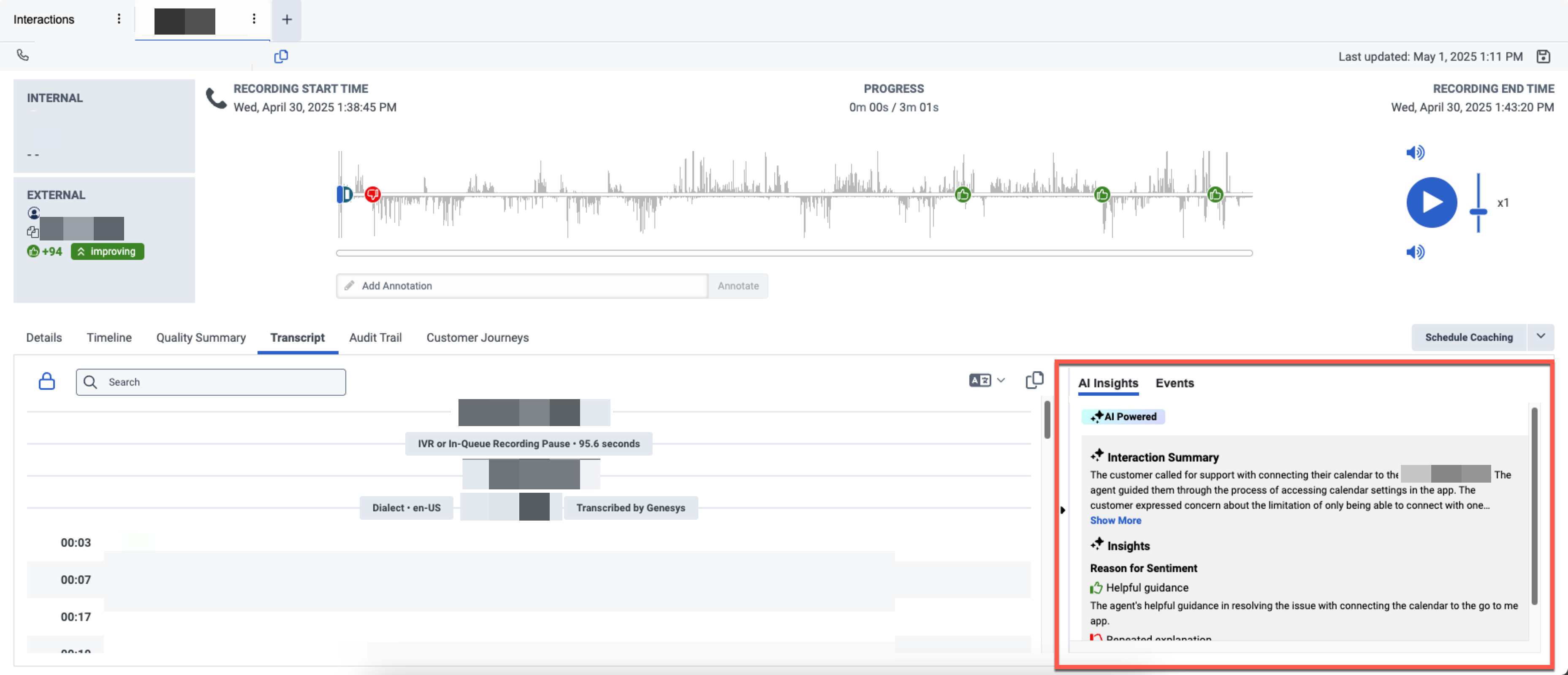
Task: Mute the lower audio channel speaker
Action: (1415, 252)
